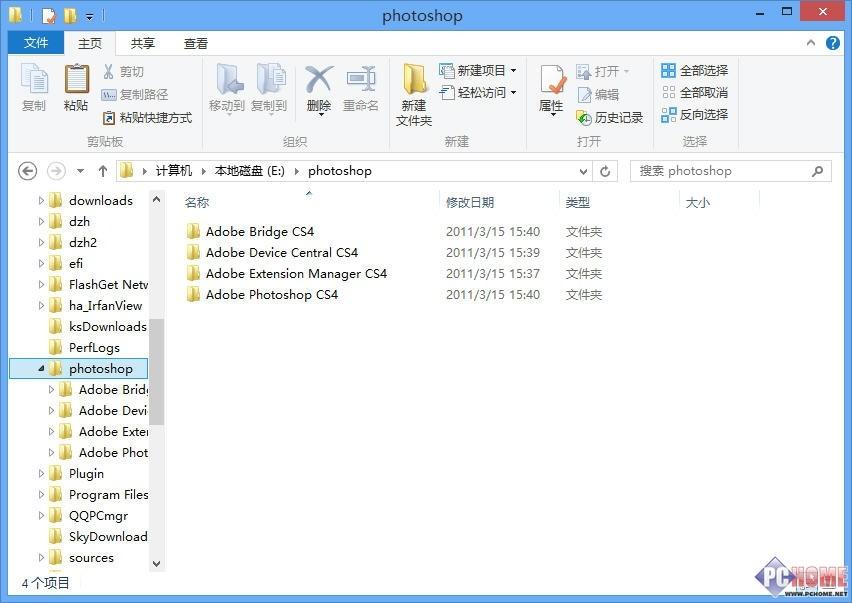The width and height of the screenshot is (852, 603).
Task: Click Rename (重命名) icon
Action: click(x=361, y=89)
